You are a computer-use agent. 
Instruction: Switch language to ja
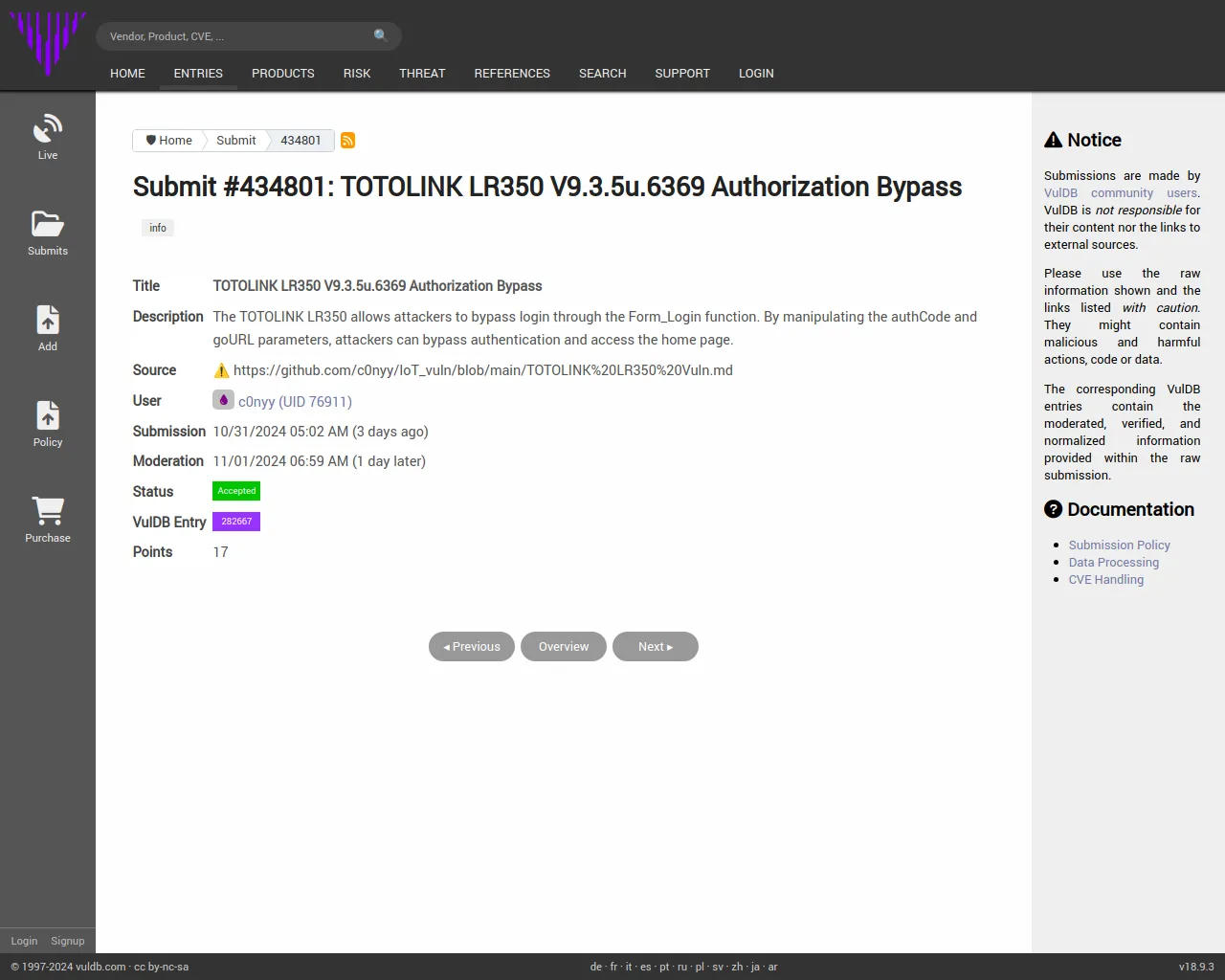pos(755,967)
